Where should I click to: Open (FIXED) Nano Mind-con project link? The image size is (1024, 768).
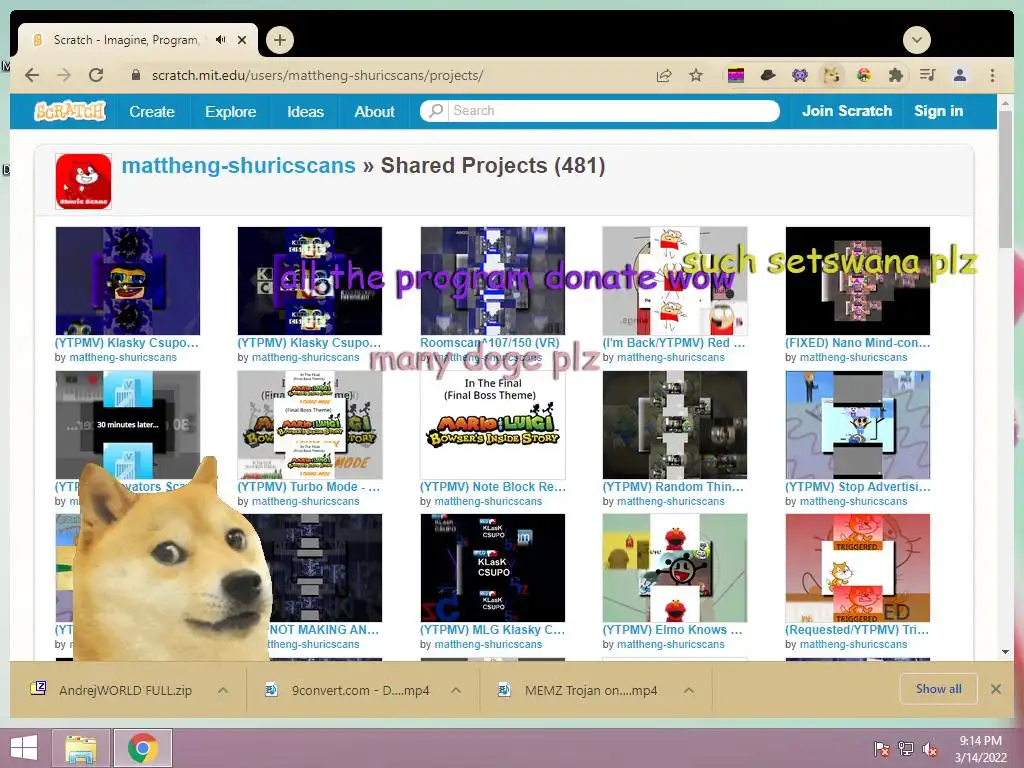click(x=857, y=342)
